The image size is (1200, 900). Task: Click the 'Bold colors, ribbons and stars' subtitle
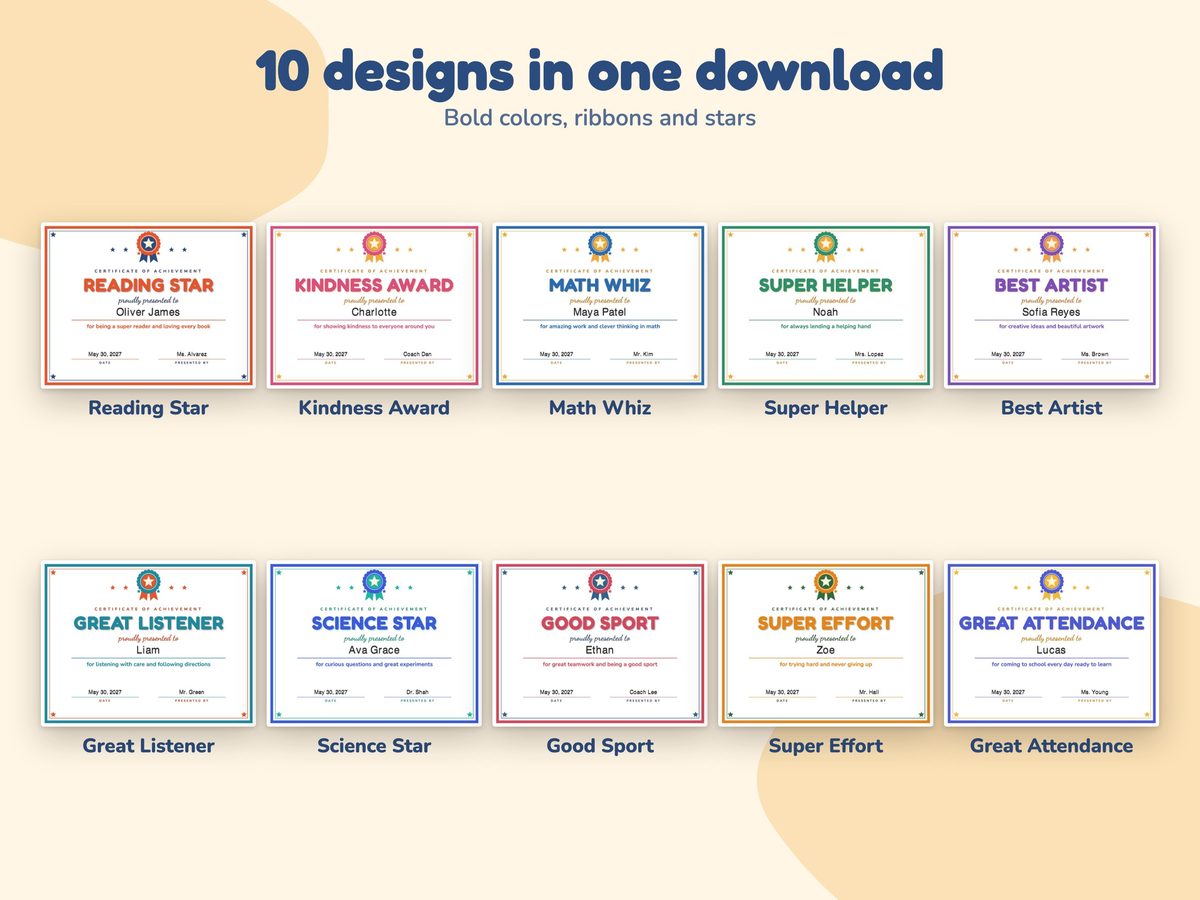click(600, 118)
